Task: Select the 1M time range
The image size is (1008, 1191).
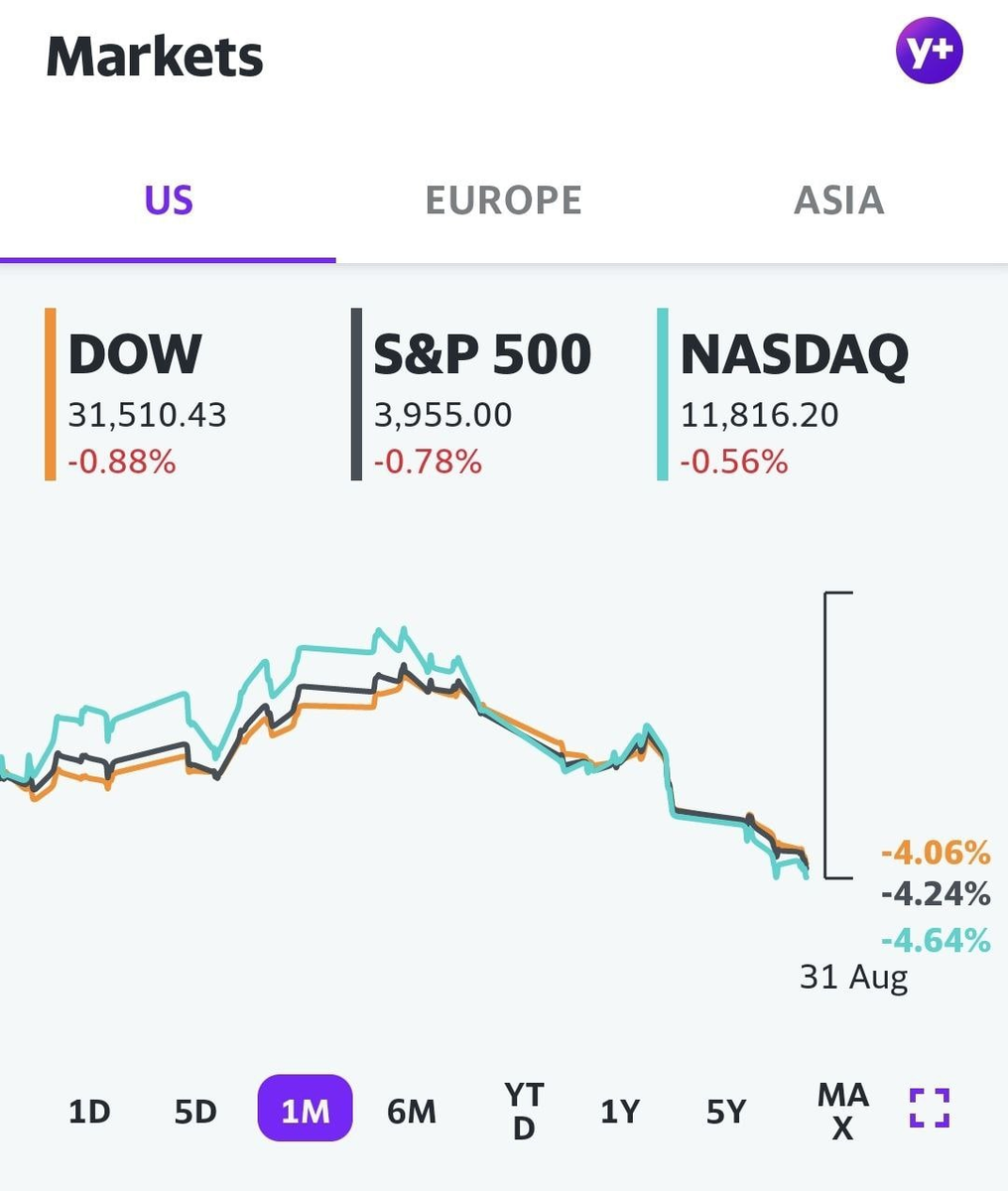Action: [x=305, y=1110]
